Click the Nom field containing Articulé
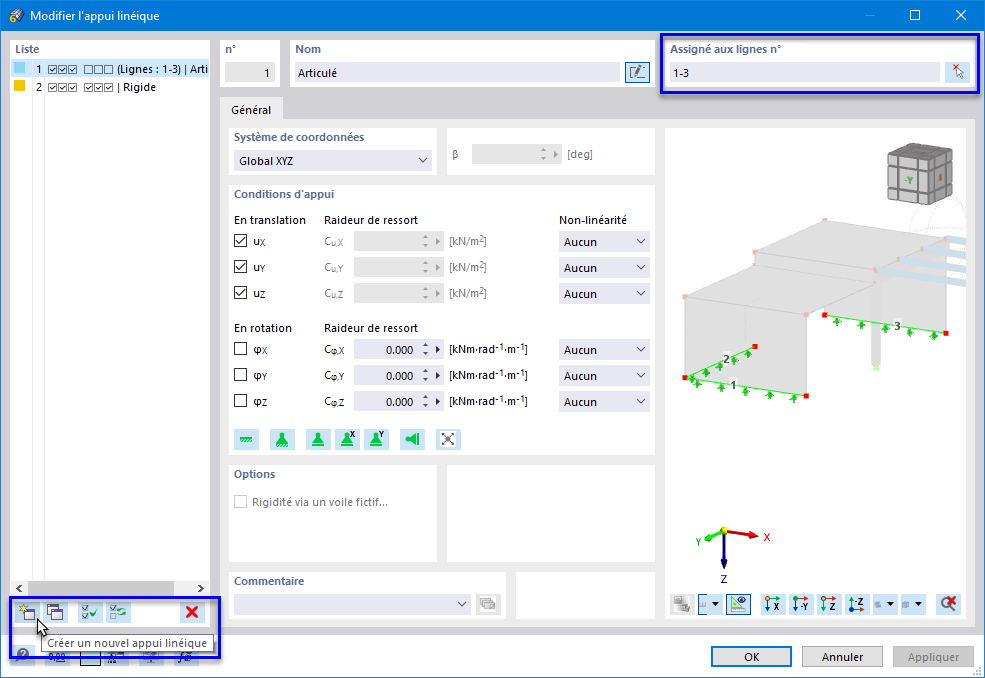Screen dimensions: 985x678 click(457, 73)
